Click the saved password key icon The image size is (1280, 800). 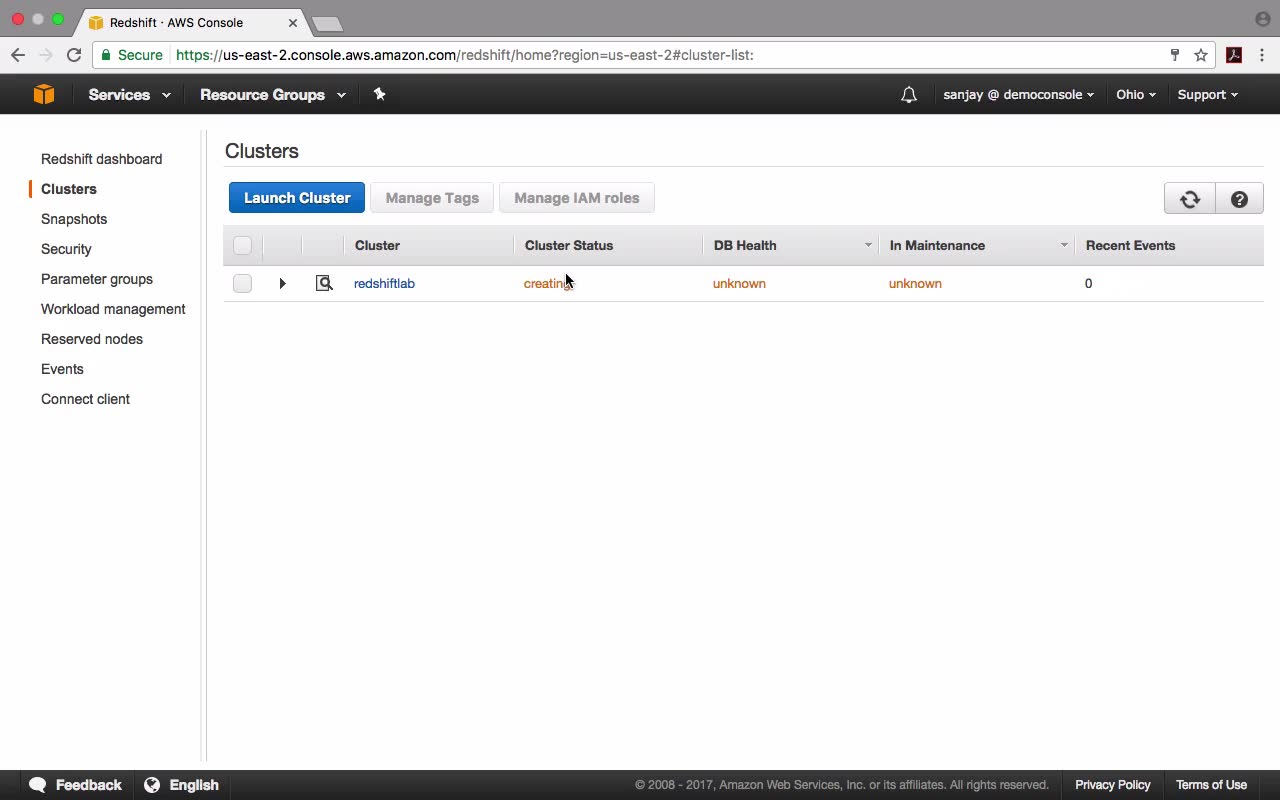(x=1175, y=55)
